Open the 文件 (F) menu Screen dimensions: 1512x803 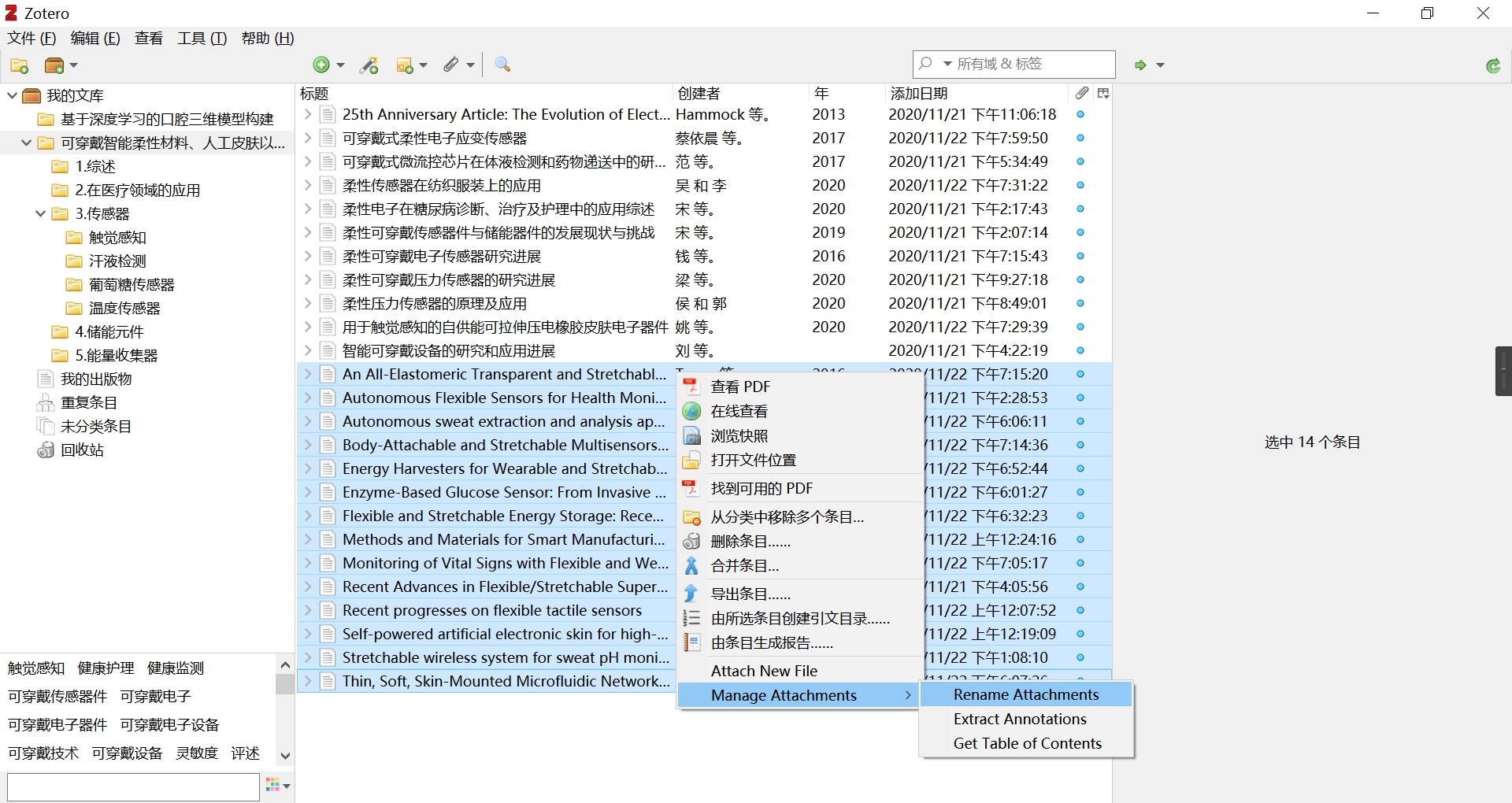tap(31, 38)
